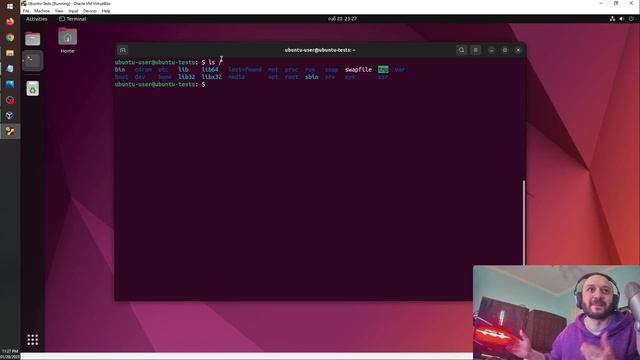Open Windows Start menu
640x360 pixels.
tap(10, 6)
